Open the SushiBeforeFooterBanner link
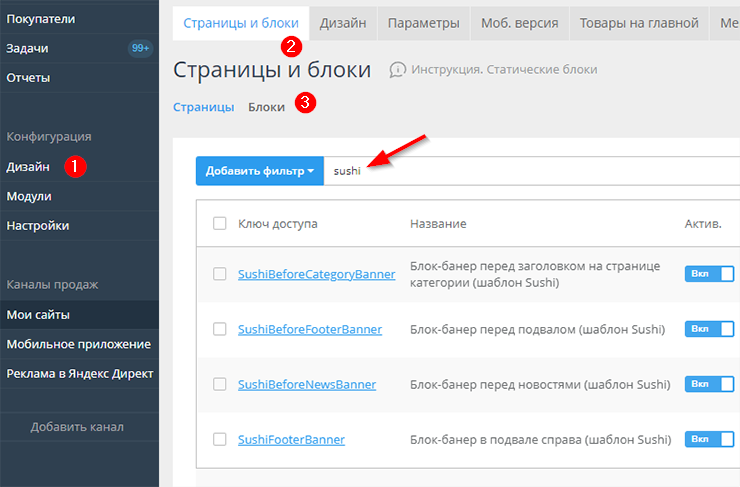 pyautogui.click(x=309, y=329)
